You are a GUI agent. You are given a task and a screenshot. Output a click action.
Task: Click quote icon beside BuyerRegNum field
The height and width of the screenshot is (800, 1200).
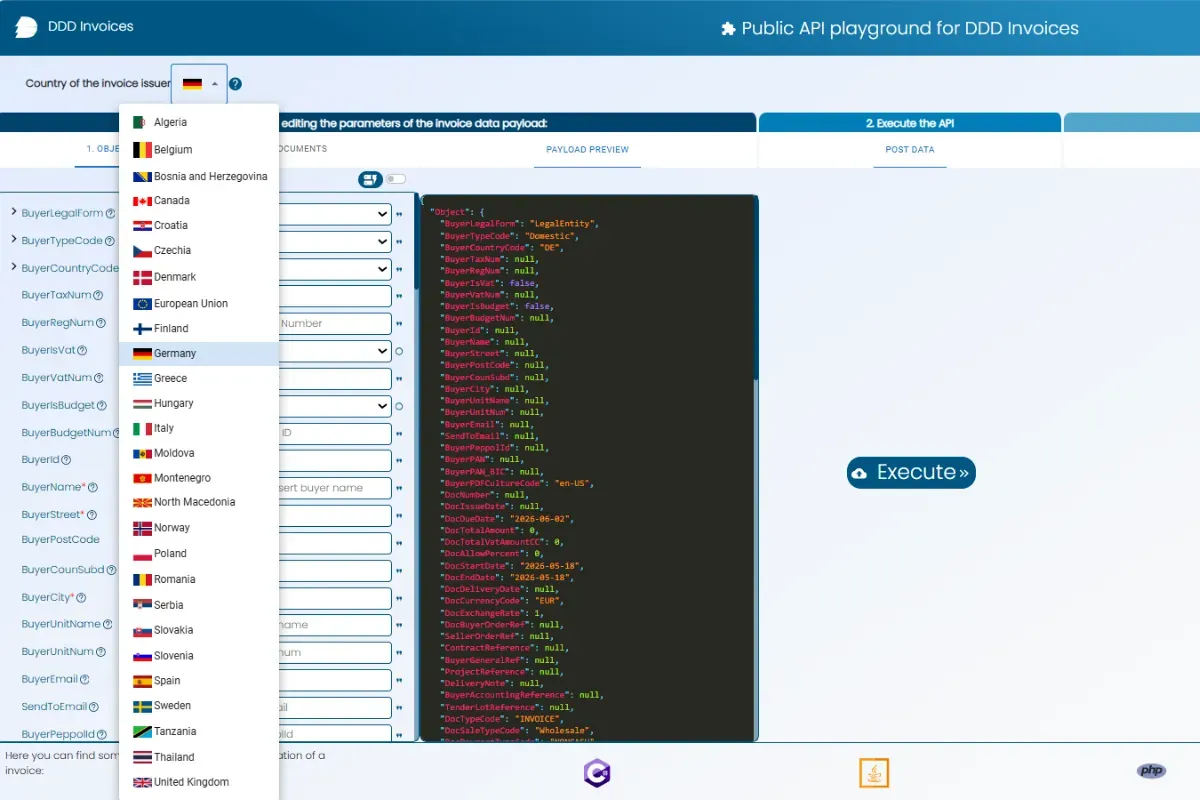[399, 324]
